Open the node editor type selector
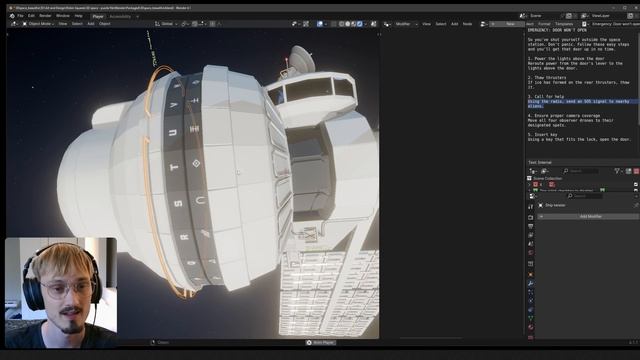The width and height of the screenshot is (640, 360). (x=387, y=24)
